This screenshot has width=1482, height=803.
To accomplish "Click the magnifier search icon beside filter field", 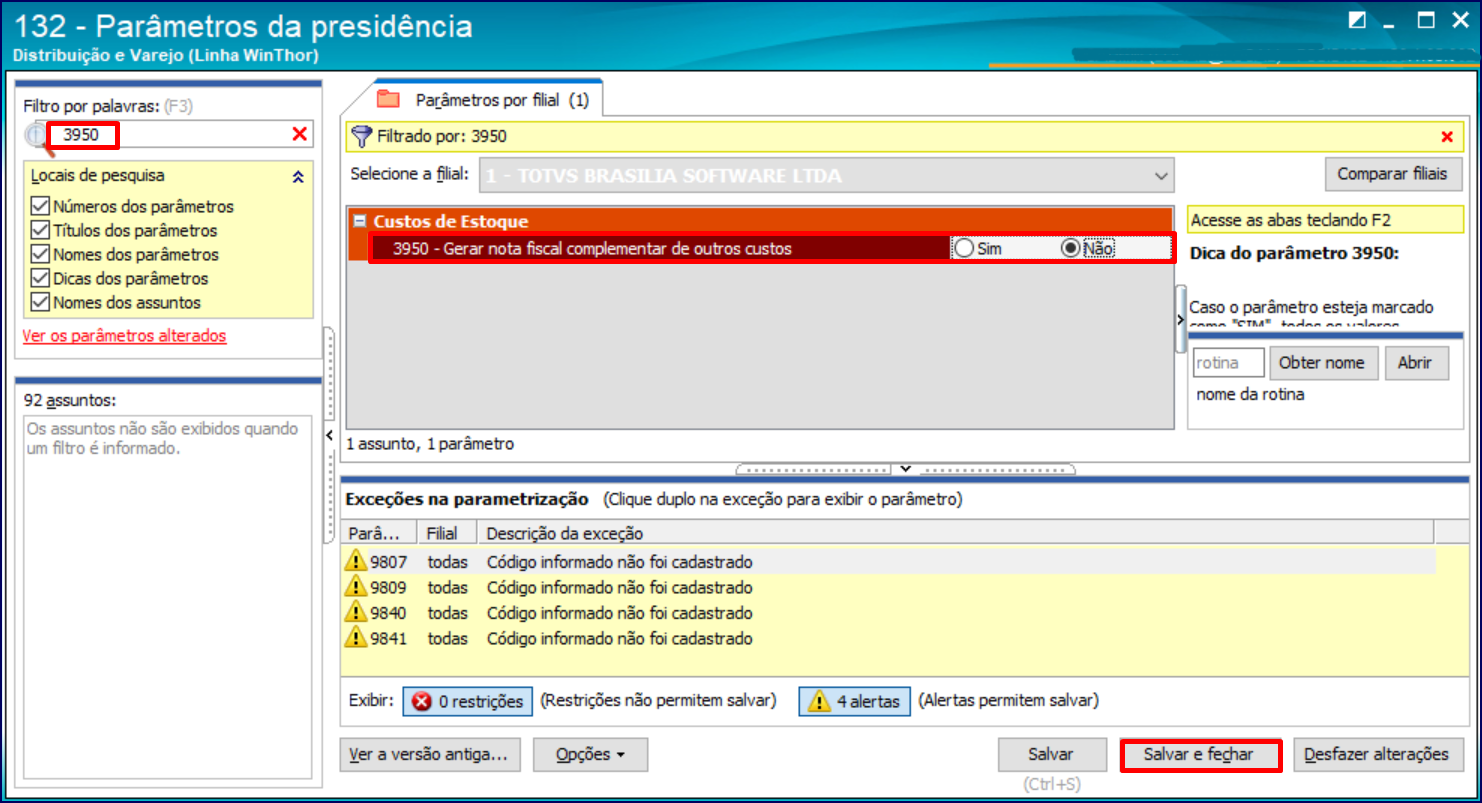I will 37,136.
